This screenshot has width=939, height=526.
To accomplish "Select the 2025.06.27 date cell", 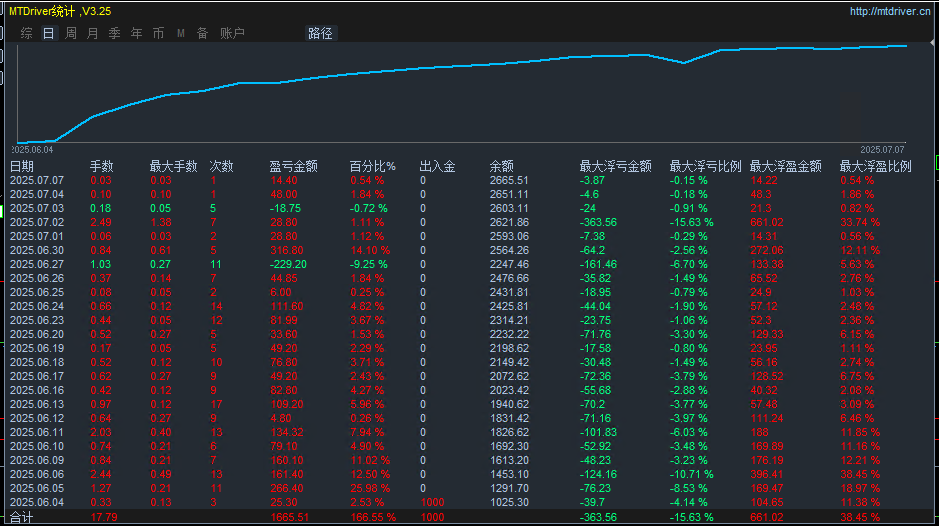I will point(37,264).
